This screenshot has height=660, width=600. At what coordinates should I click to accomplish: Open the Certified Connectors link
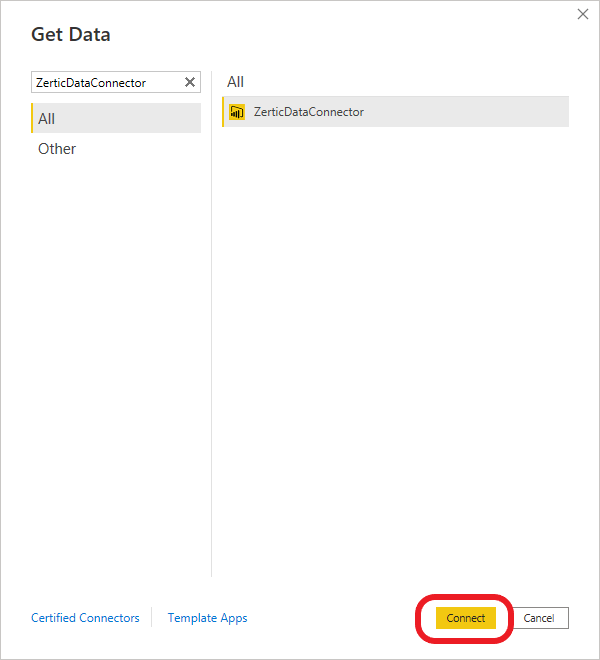85,618
